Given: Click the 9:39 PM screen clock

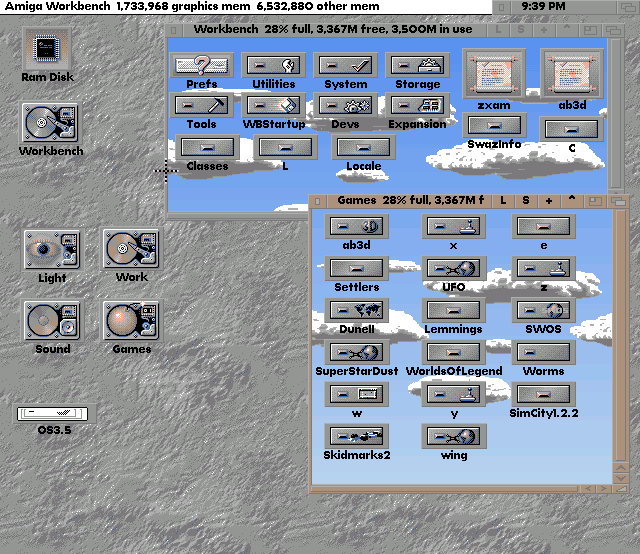Looking at the screenshot, I should [543, 7].
